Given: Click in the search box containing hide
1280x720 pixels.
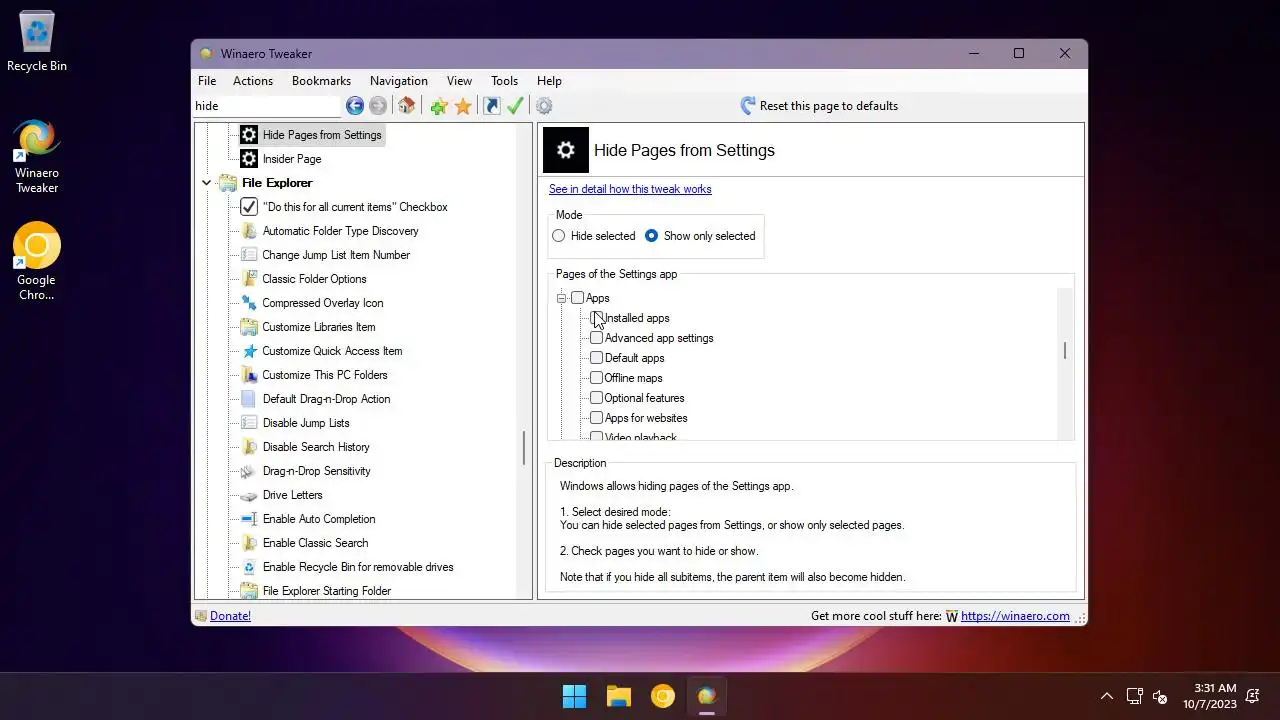Looking at the screenshot, I should tap(266, 106).
